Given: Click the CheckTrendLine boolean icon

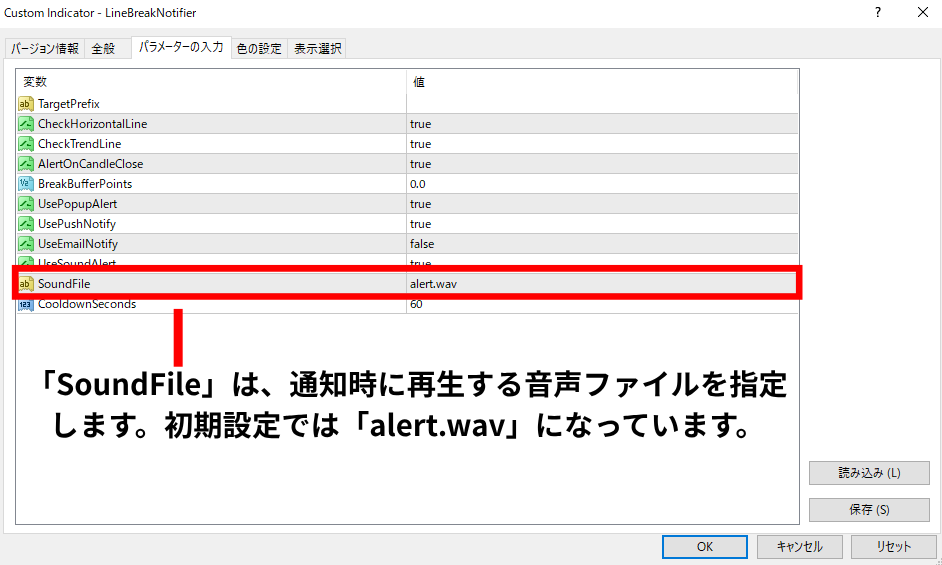Looking at the screenshot, I should tap(26, 144).
